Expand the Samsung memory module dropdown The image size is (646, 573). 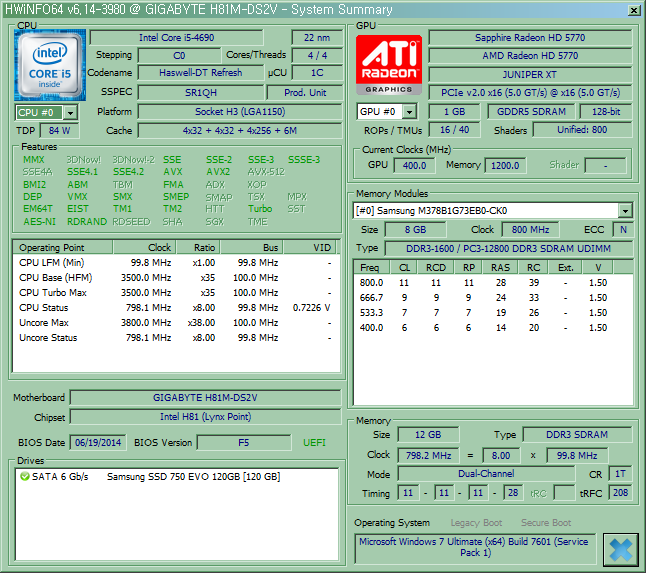click(625, 211)
